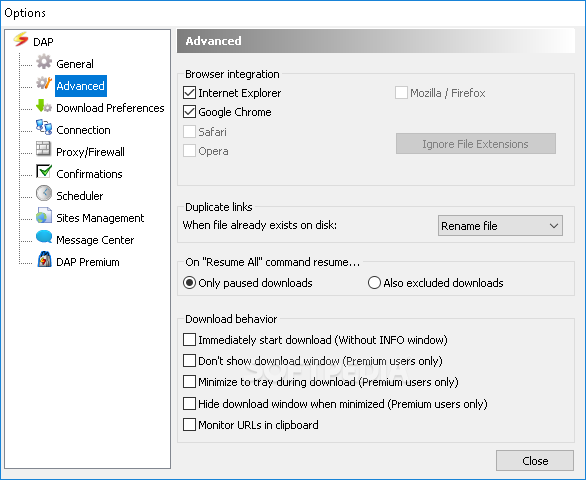Click the Close button
The width and height of the screenshot is (586, 480).
click(x=534, y=461)
